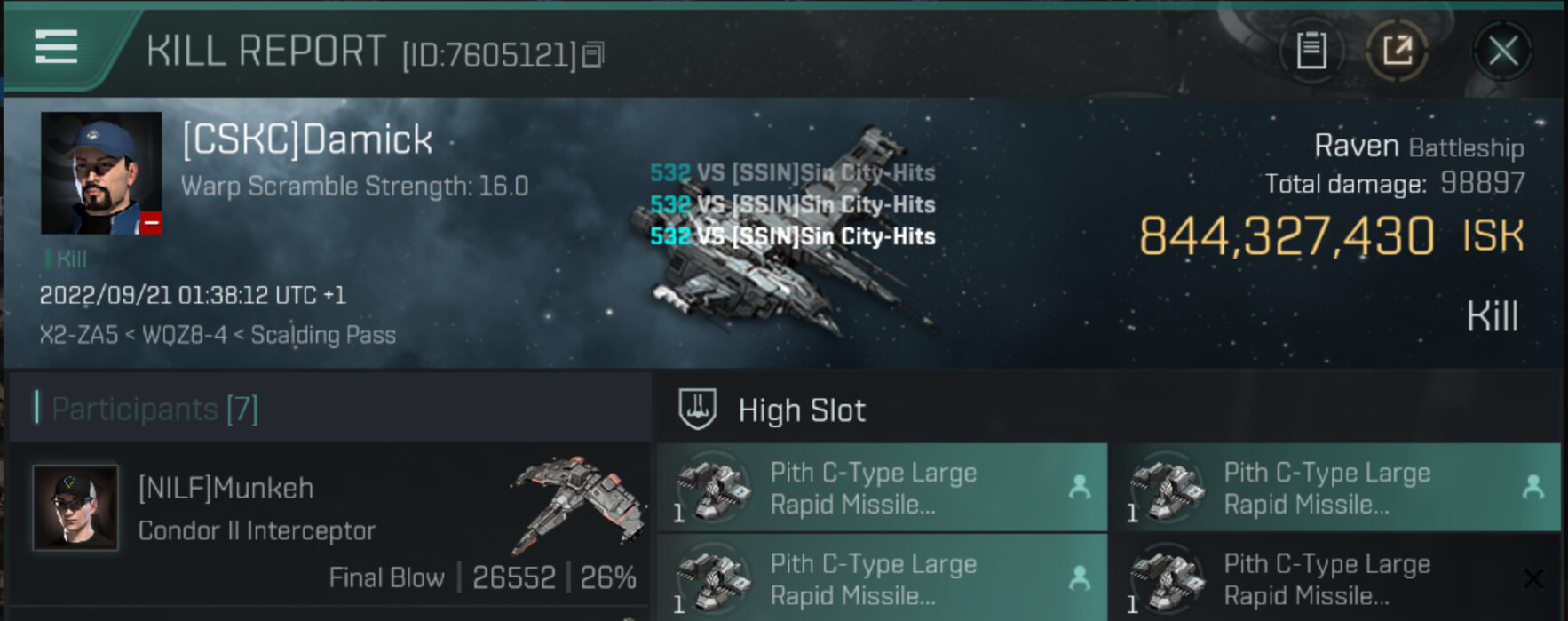Click Damick's character portrait
Viewport: 1568px width, 621px height.
click(101, 173)
